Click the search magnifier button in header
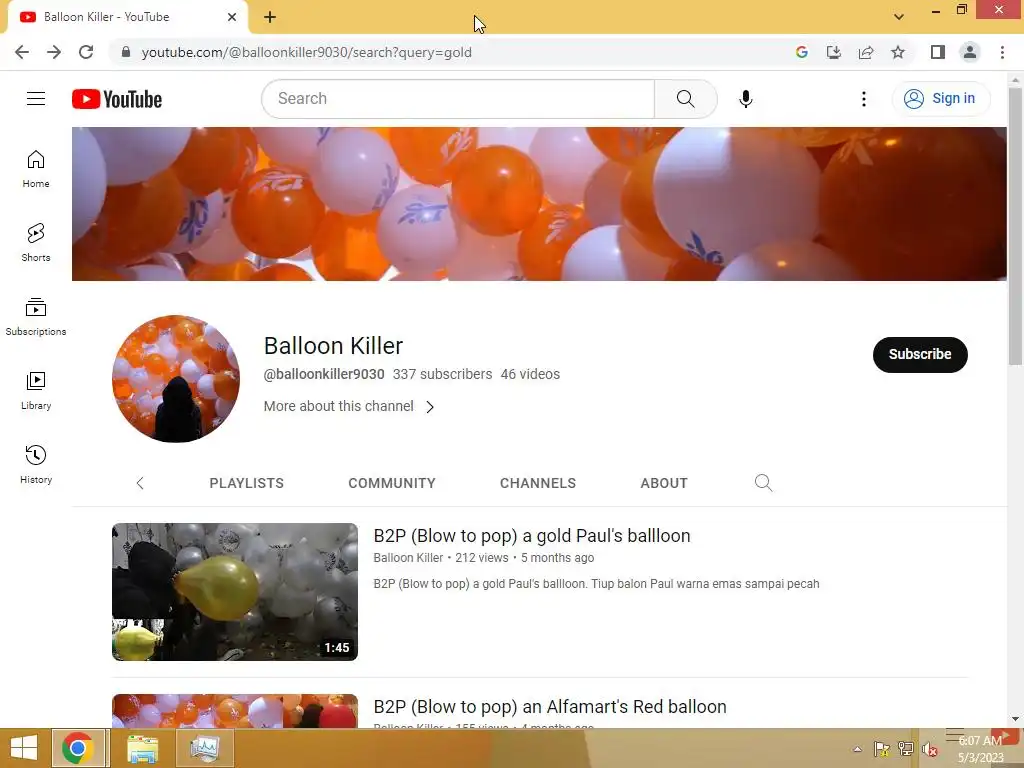 (686, 99)
